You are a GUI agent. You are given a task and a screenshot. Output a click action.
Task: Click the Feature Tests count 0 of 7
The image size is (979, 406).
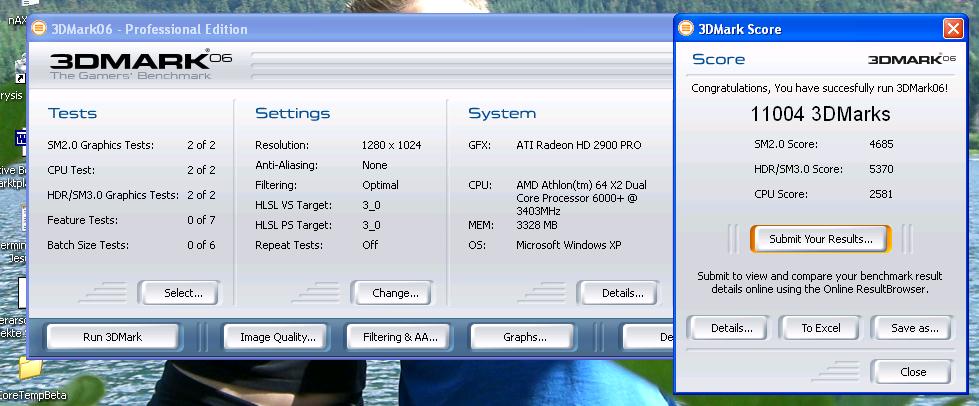[201, 220]
